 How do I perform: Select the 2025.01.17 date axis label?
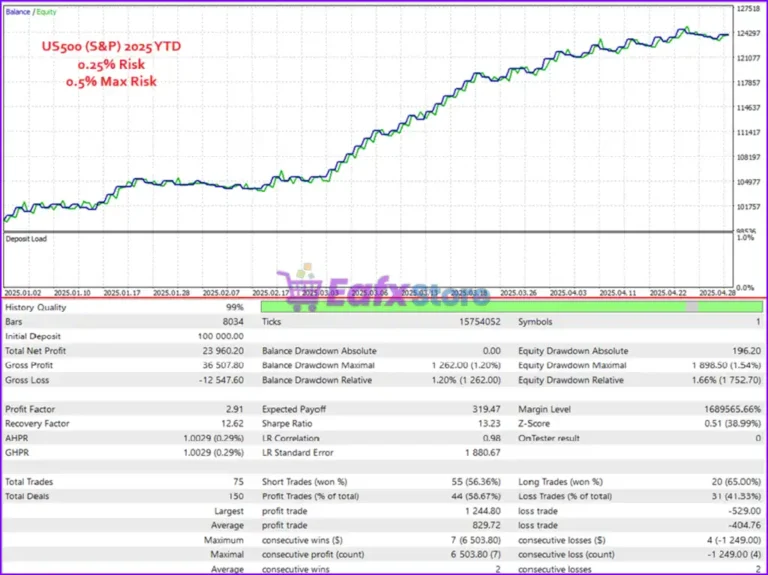coord(122,293)
